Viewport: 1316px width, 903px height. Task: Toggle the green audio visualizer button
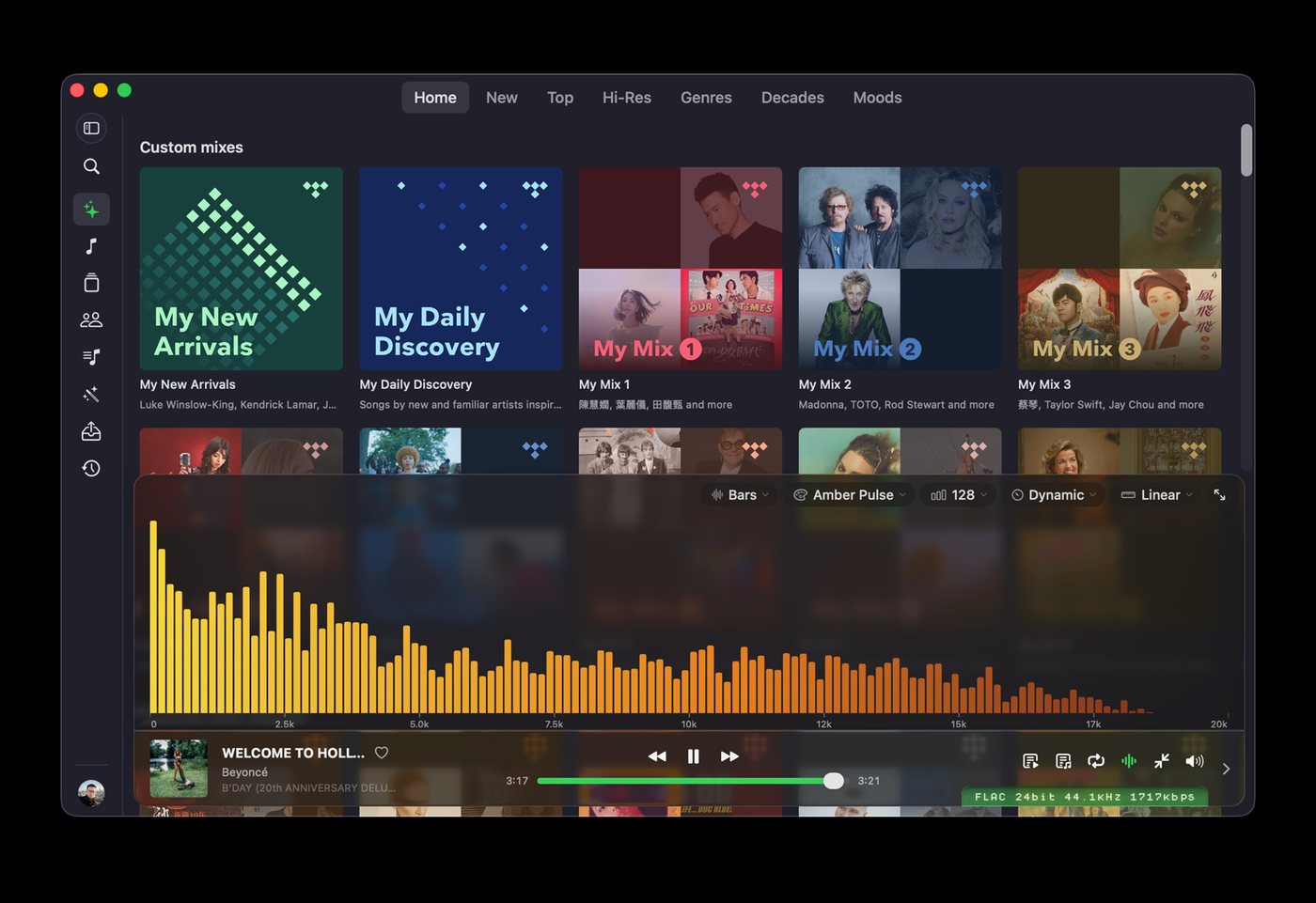coord(1129,761)
